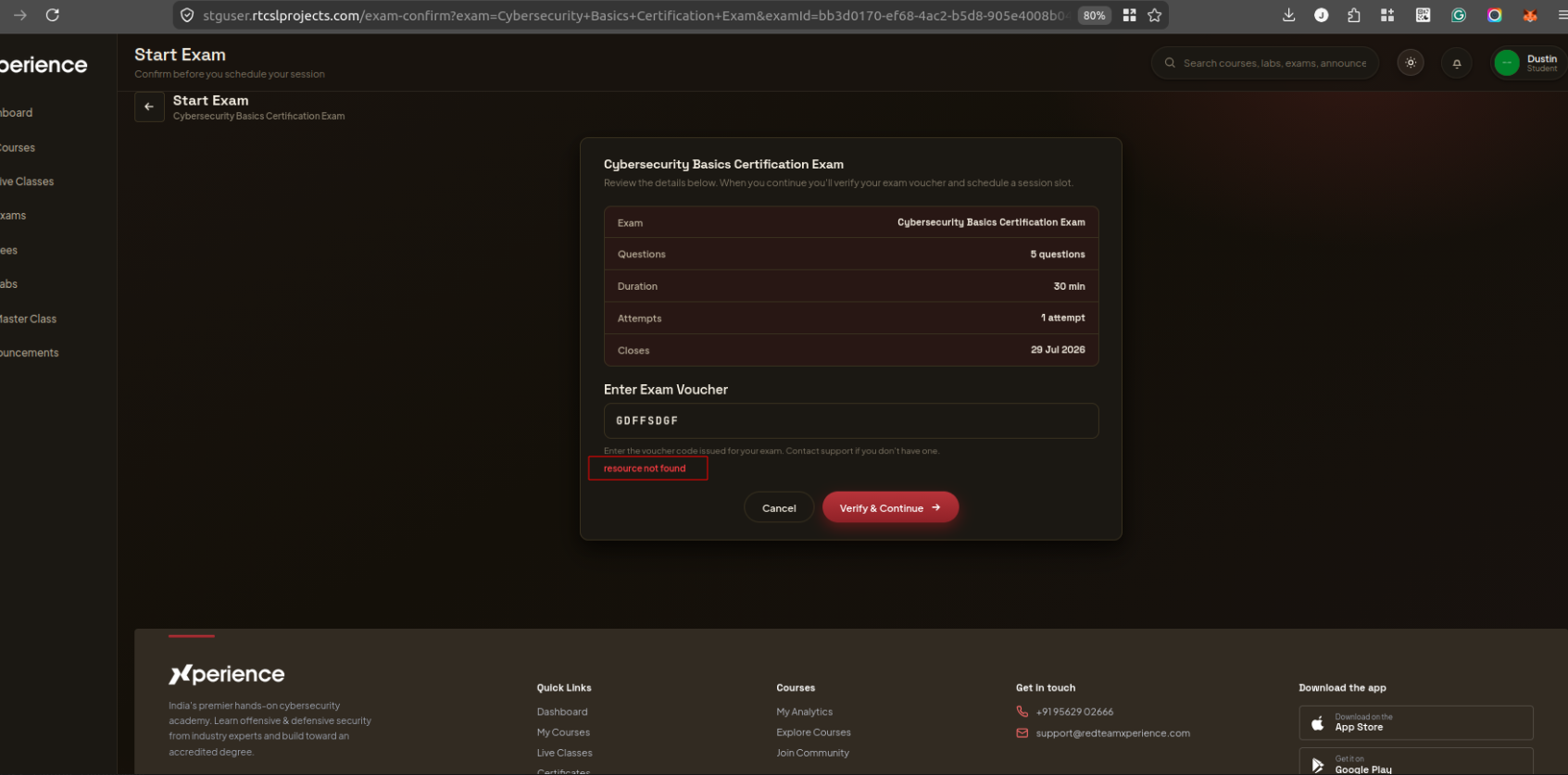Click the envelope icon beside support email
Viewport: 1568px width, 775px height.
[1022, 733]
